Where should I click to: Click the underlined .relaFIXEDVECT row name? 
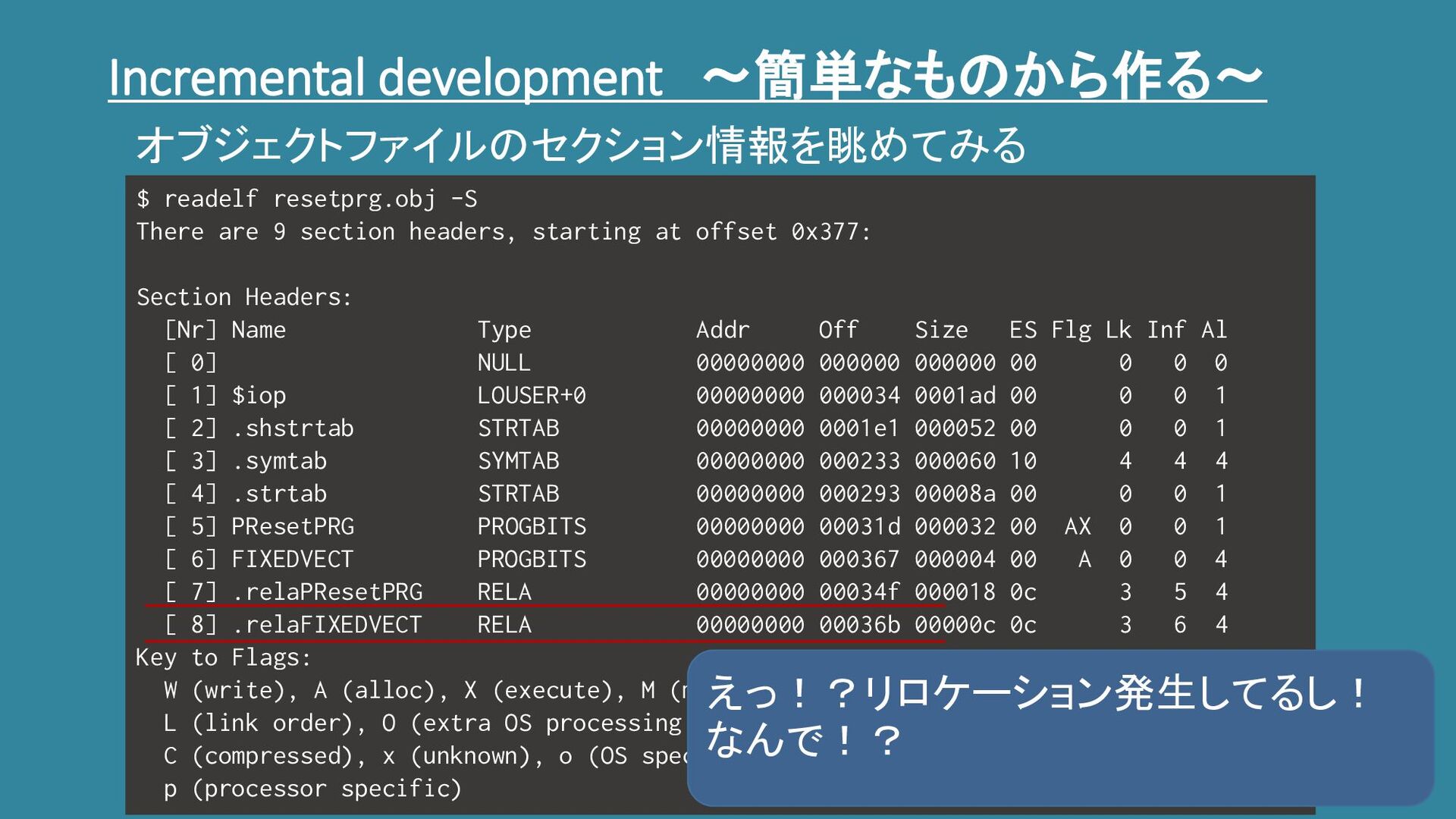click(x=327, y=625)
